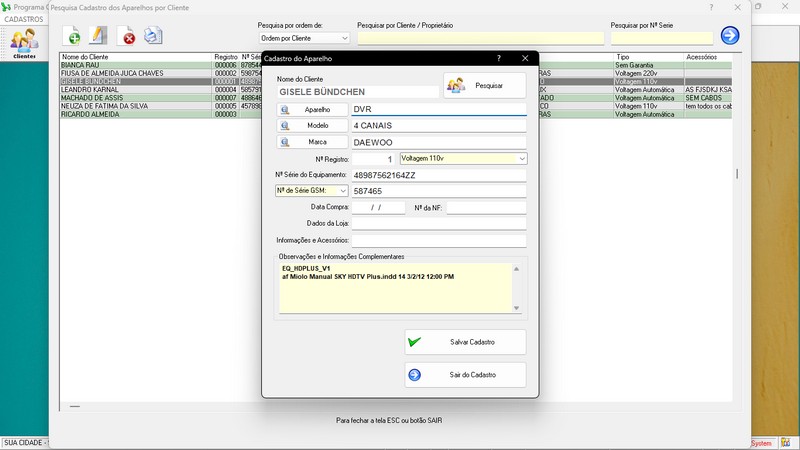Click the Registro column header

click(226, 57)
